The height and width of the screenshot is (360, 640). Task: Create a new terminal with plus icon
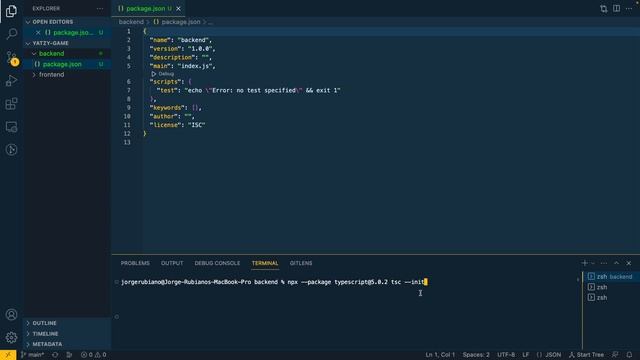tap(584, 263)
